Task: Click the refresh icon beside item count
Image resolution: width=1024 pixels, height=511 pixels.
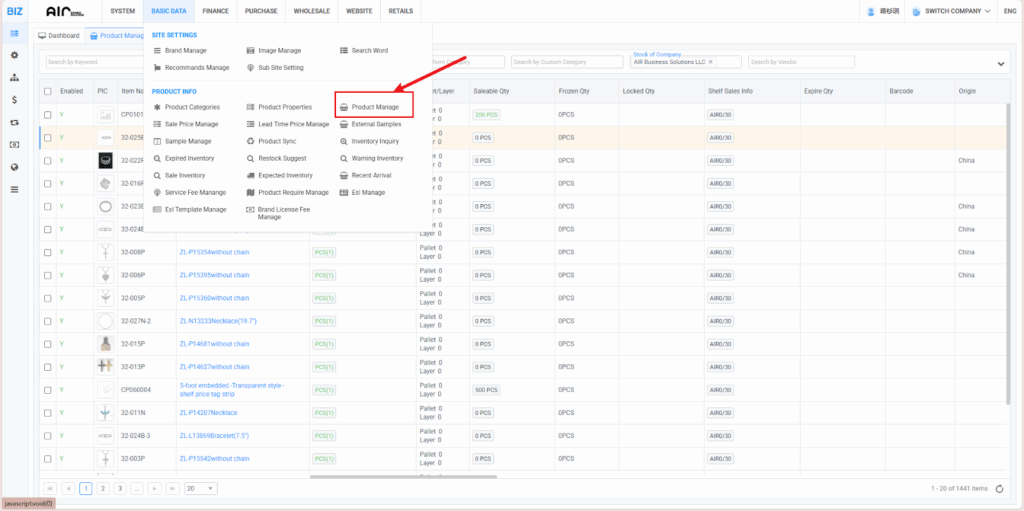Action: click(1000, 488)
